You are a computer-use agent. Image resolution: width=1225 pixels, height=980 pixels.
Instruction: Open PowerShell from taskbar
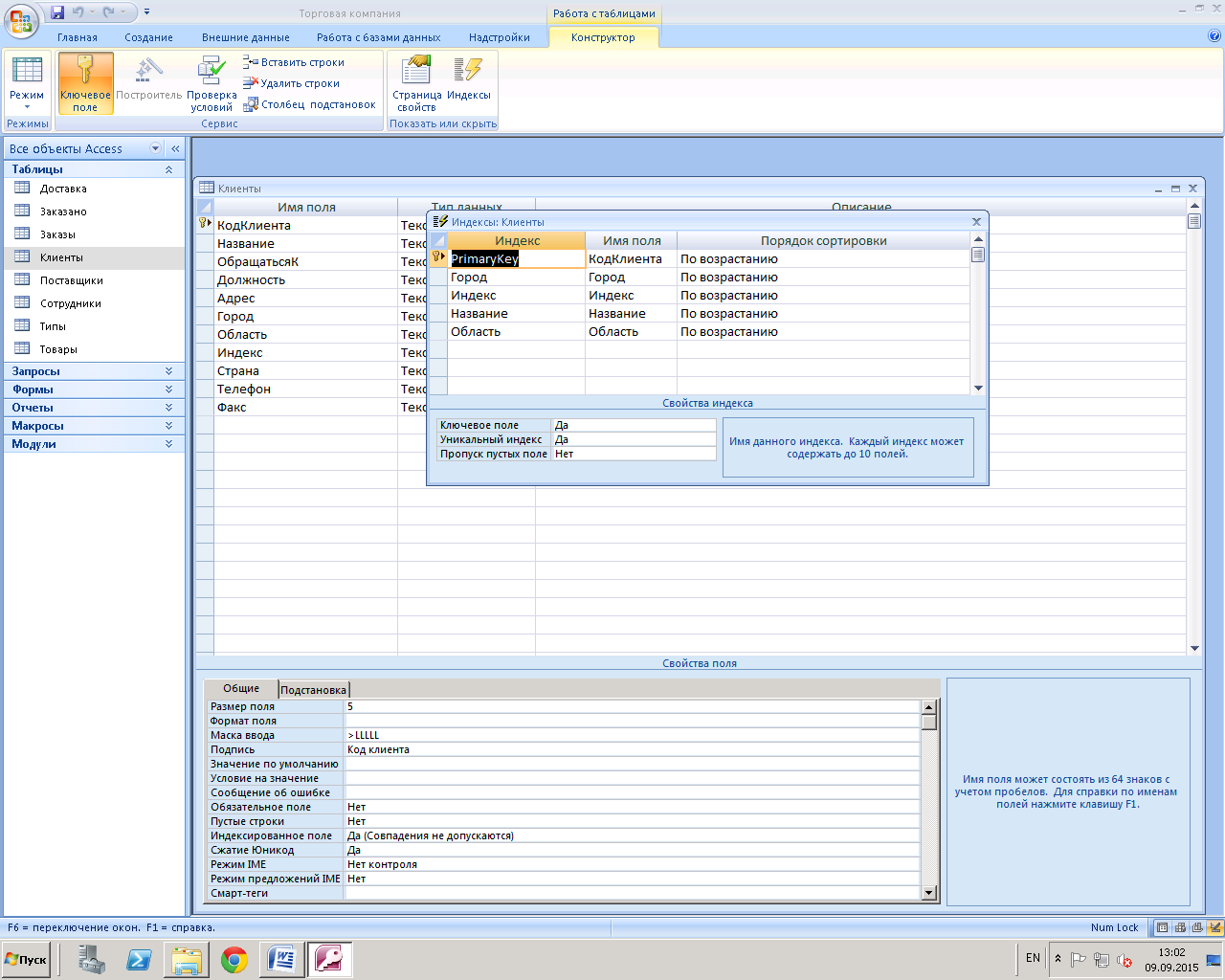point(139,960)
